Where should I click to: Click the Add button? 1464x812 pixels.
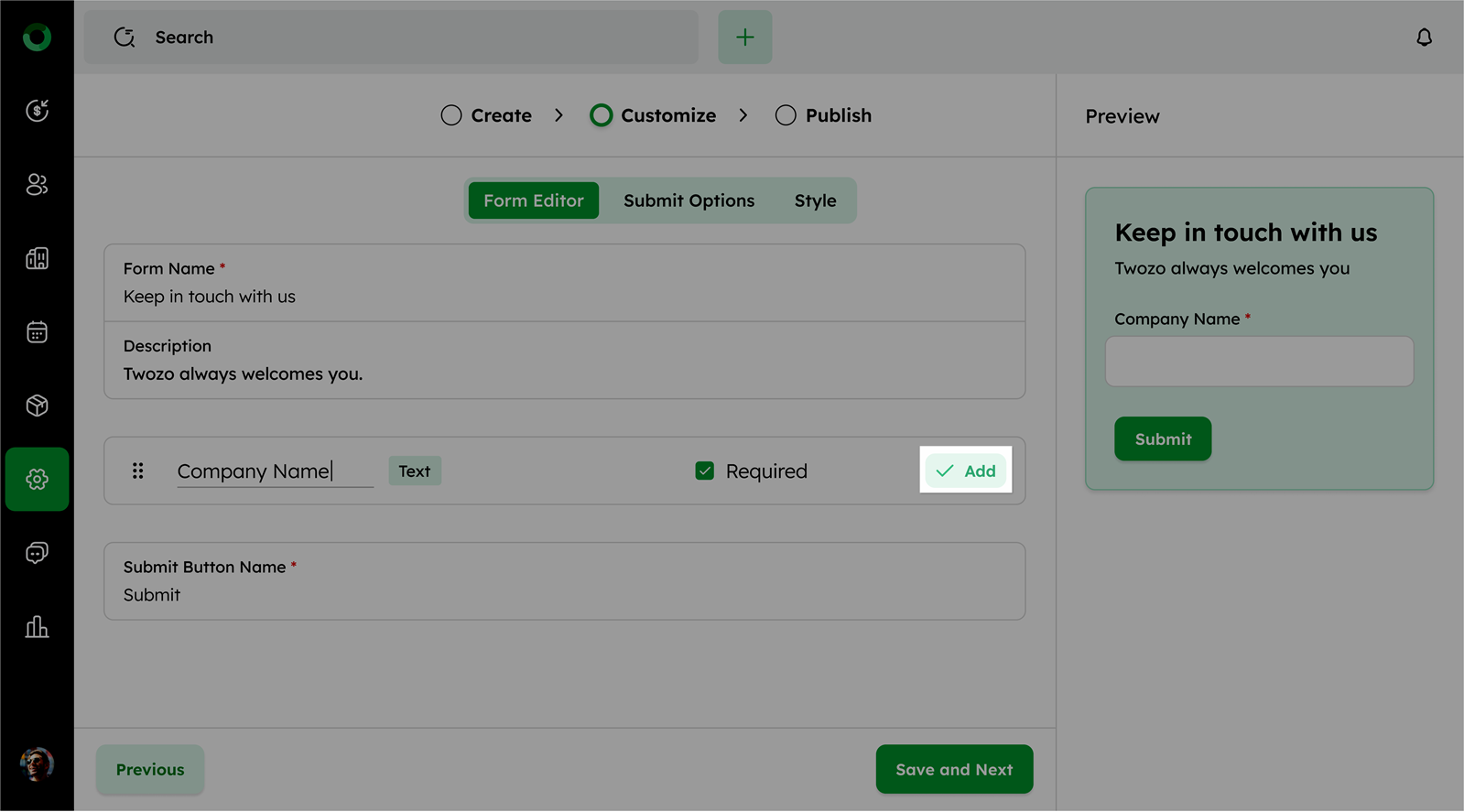point(966,471)
